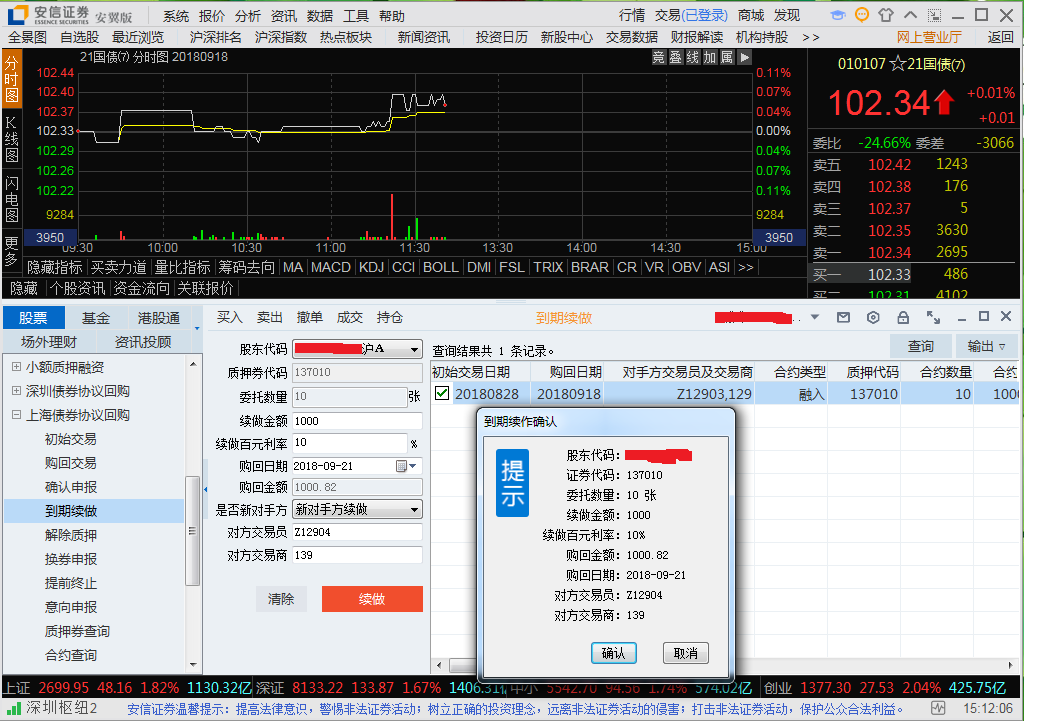Open the orange chat bubble customer service icon
This screenshot has height=721, width=1041.
[862, 15]
